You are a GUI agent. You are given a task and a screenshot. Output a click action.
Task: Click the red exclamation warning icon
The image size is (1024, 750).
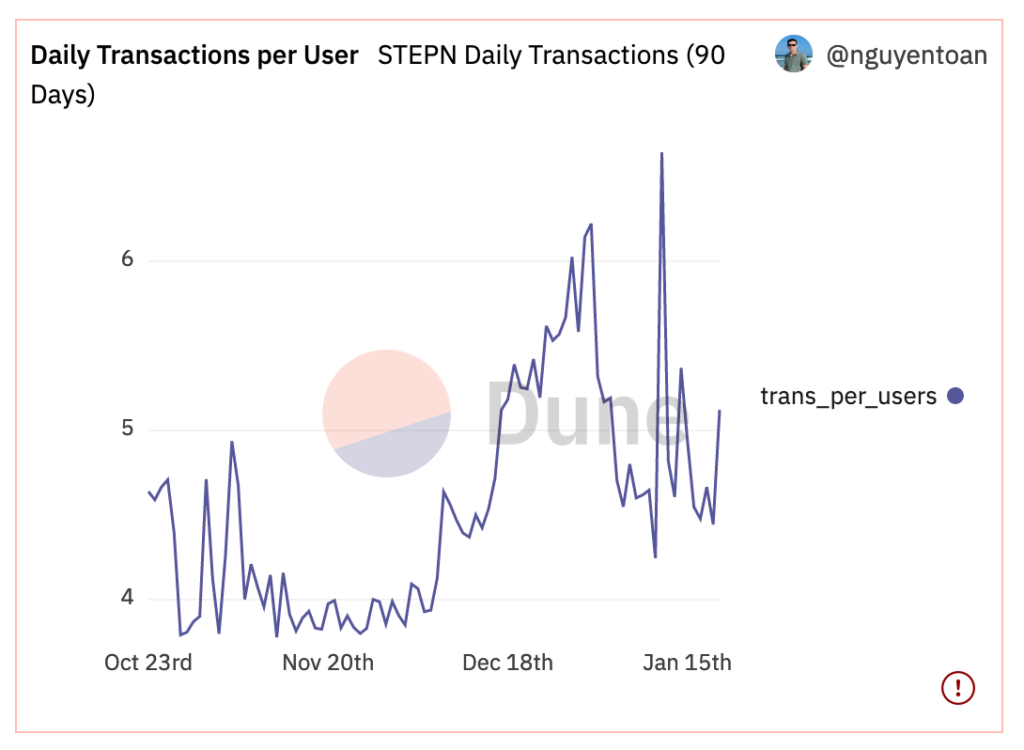957,687
